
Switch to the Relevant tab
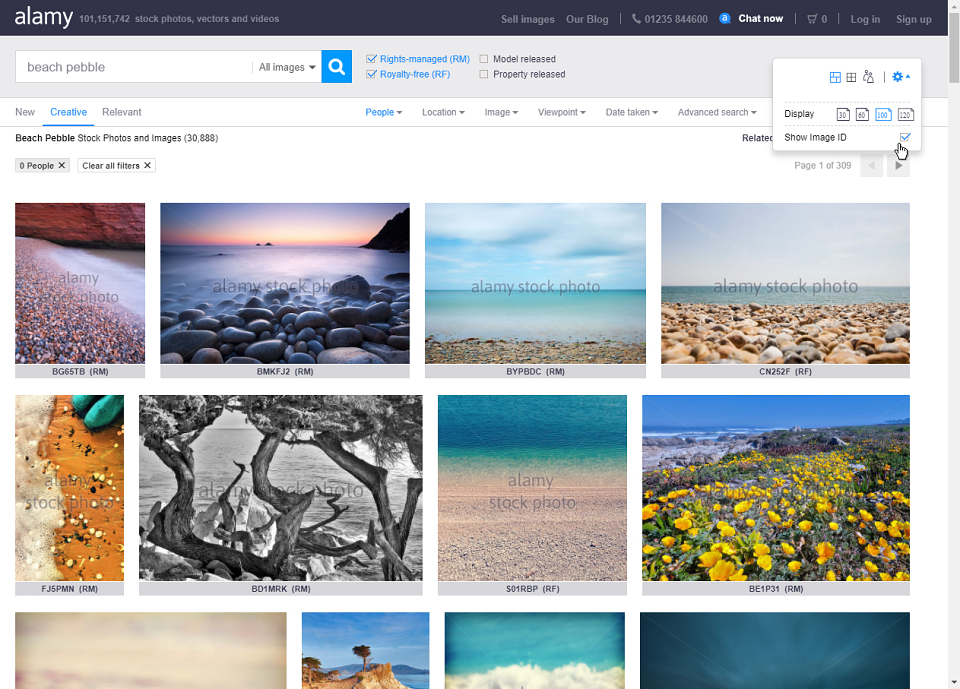click(x=121, y=112)
